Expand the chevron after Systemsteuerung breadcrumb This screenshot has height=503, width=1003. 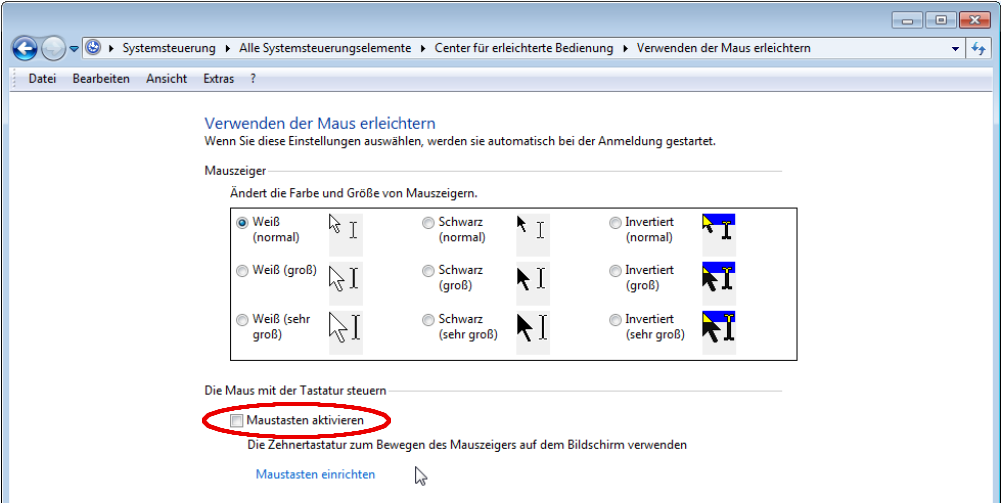click(229, 48)
